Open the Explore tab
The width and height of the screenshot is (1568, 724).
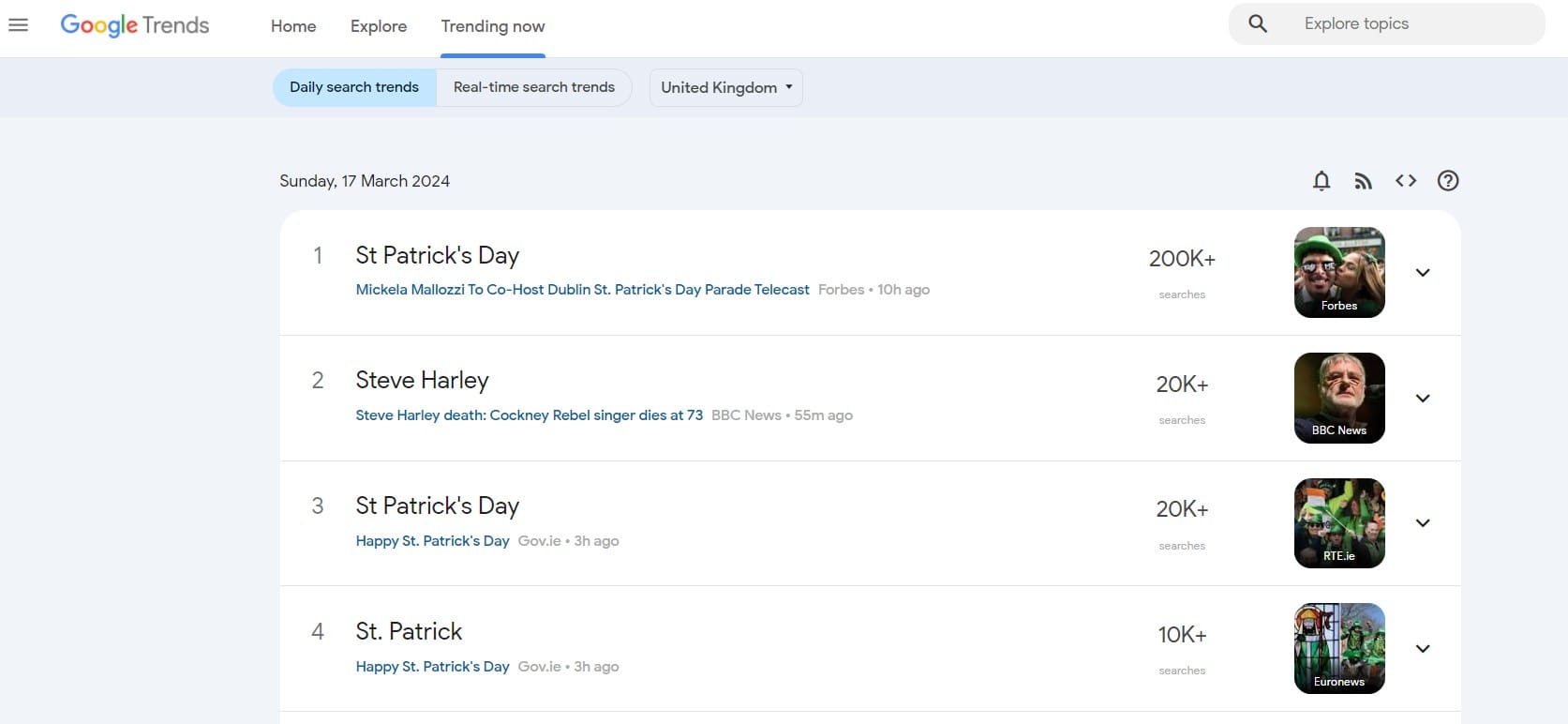379,26
